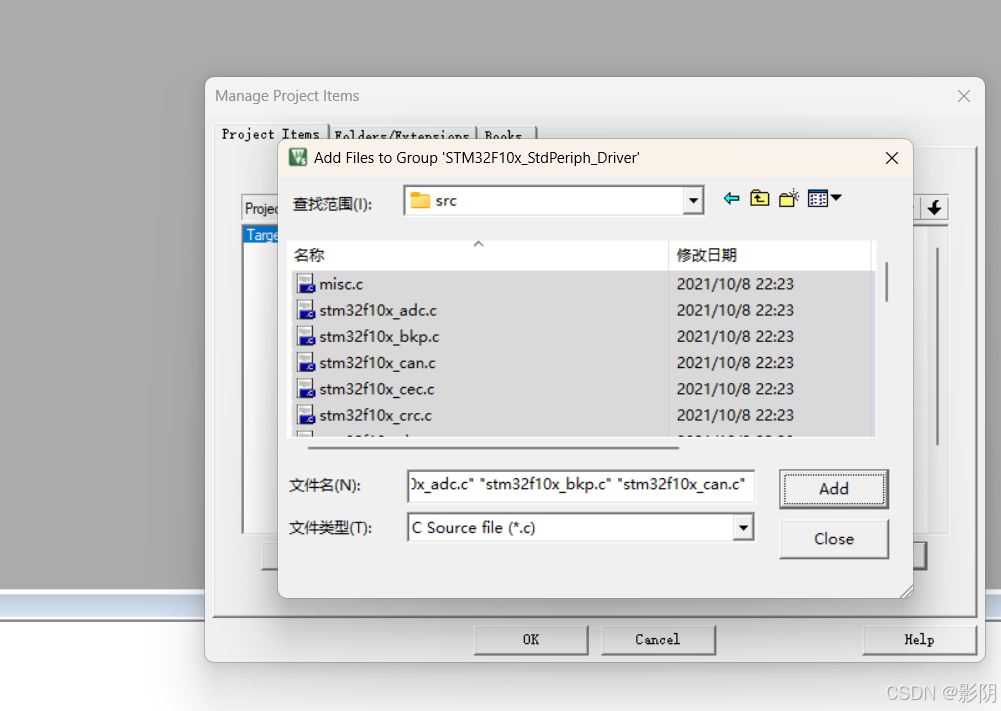The image size is (1001, 711).
Task: Click the Add button
Action: (x=834, y=489)
